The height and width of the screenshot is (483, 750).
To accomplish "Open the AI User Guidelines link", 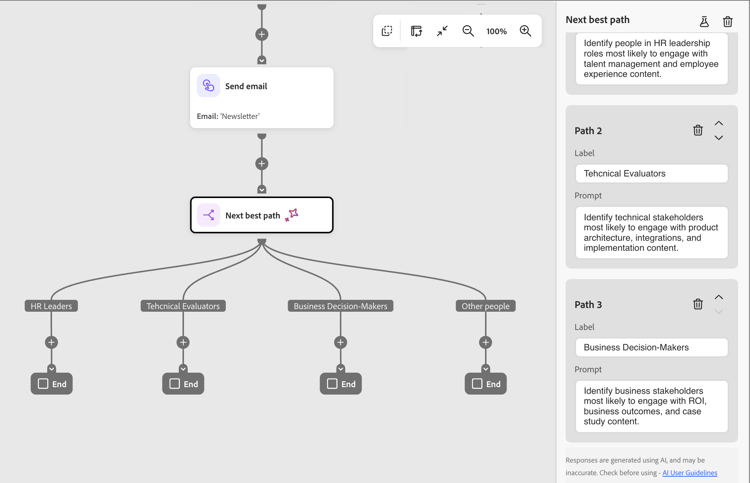I will 690,472.
